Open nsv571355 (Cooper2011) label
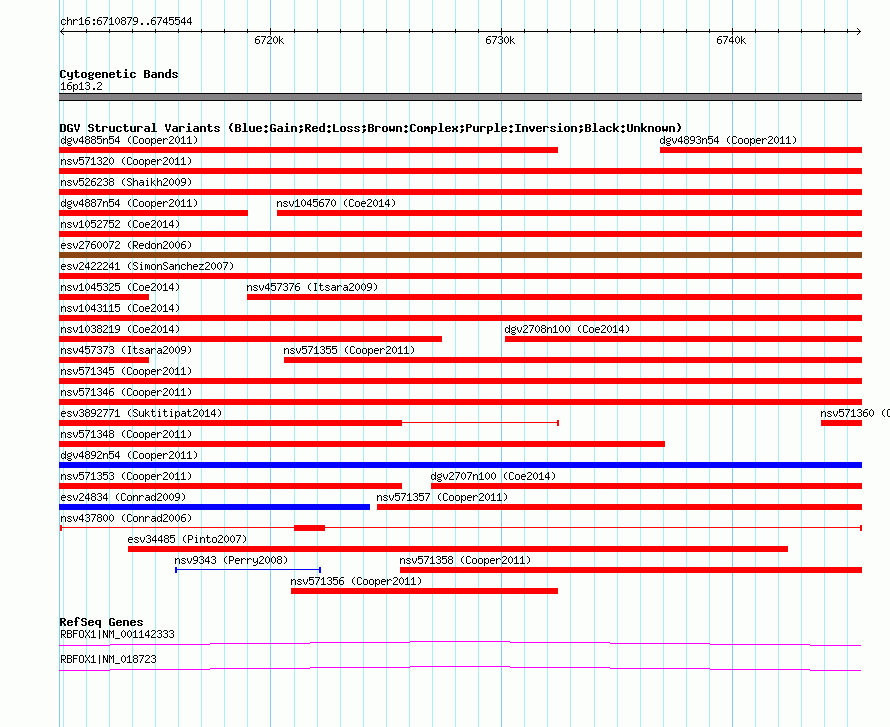 coord(349,350)
